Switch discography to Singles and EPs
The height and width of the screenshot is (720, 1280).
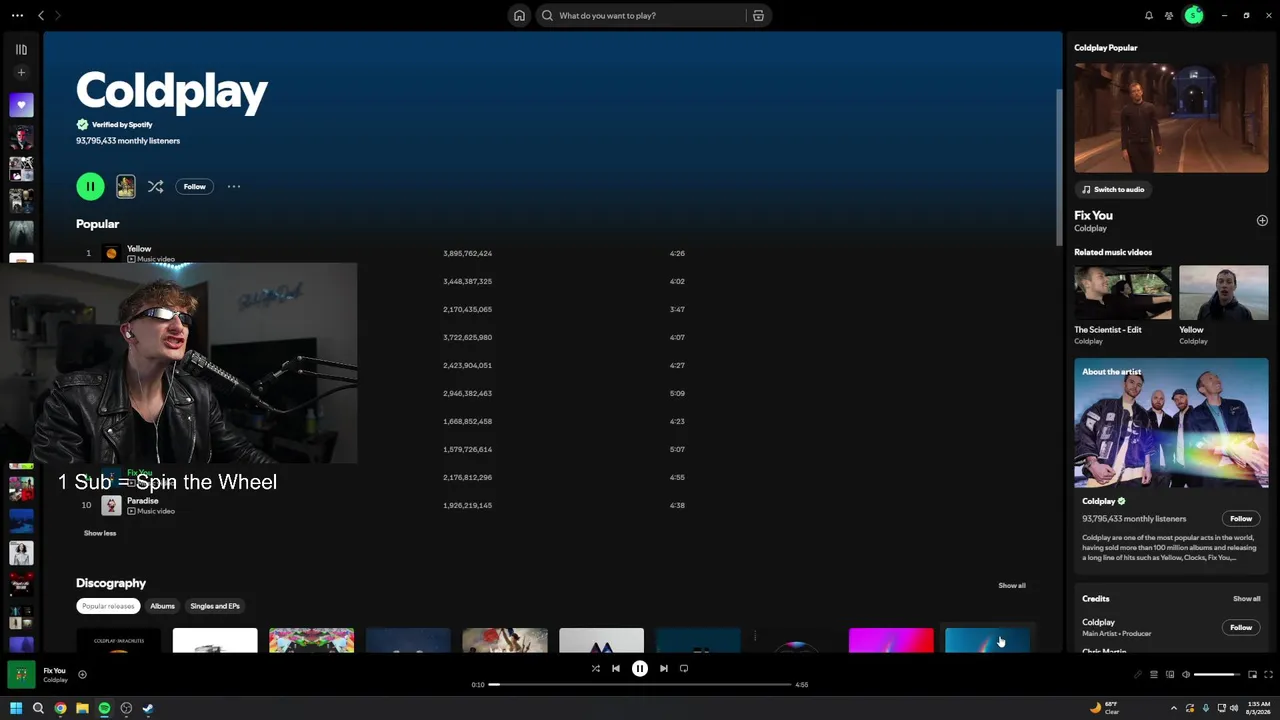215,606
